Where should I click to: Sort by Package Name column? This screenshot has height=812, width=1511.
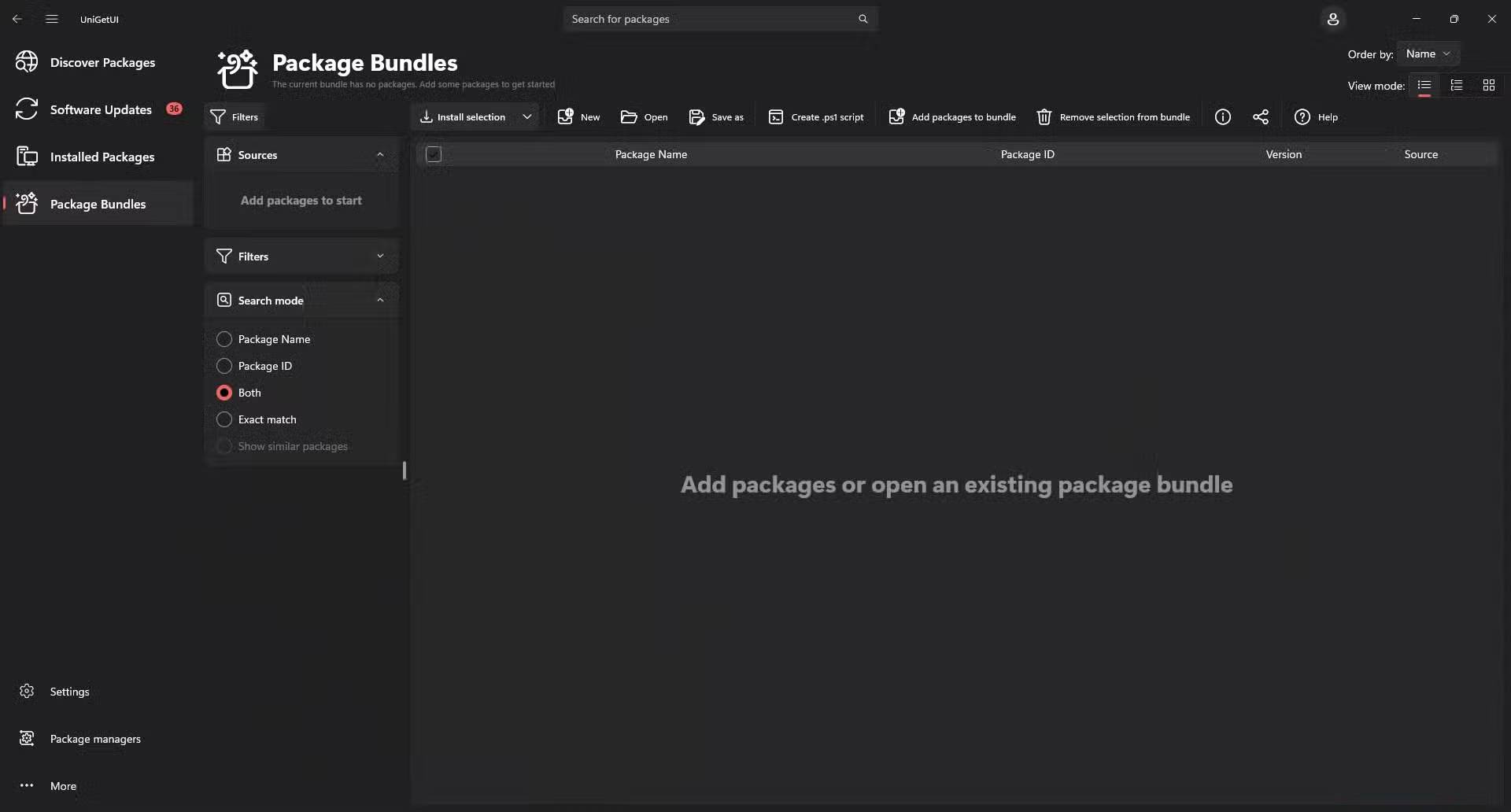651,154
